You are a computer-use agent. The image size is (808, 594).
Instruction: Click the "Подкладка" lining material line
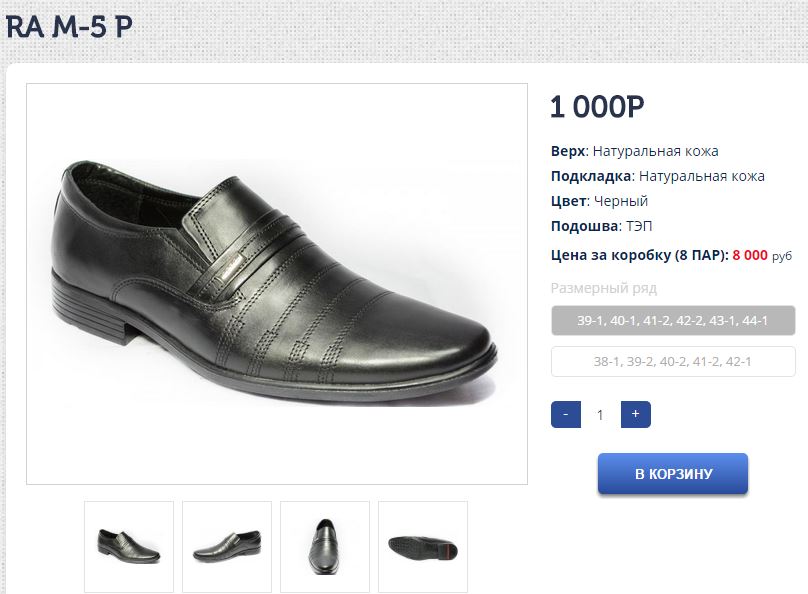pyautogui.click(x=657, y=176)
